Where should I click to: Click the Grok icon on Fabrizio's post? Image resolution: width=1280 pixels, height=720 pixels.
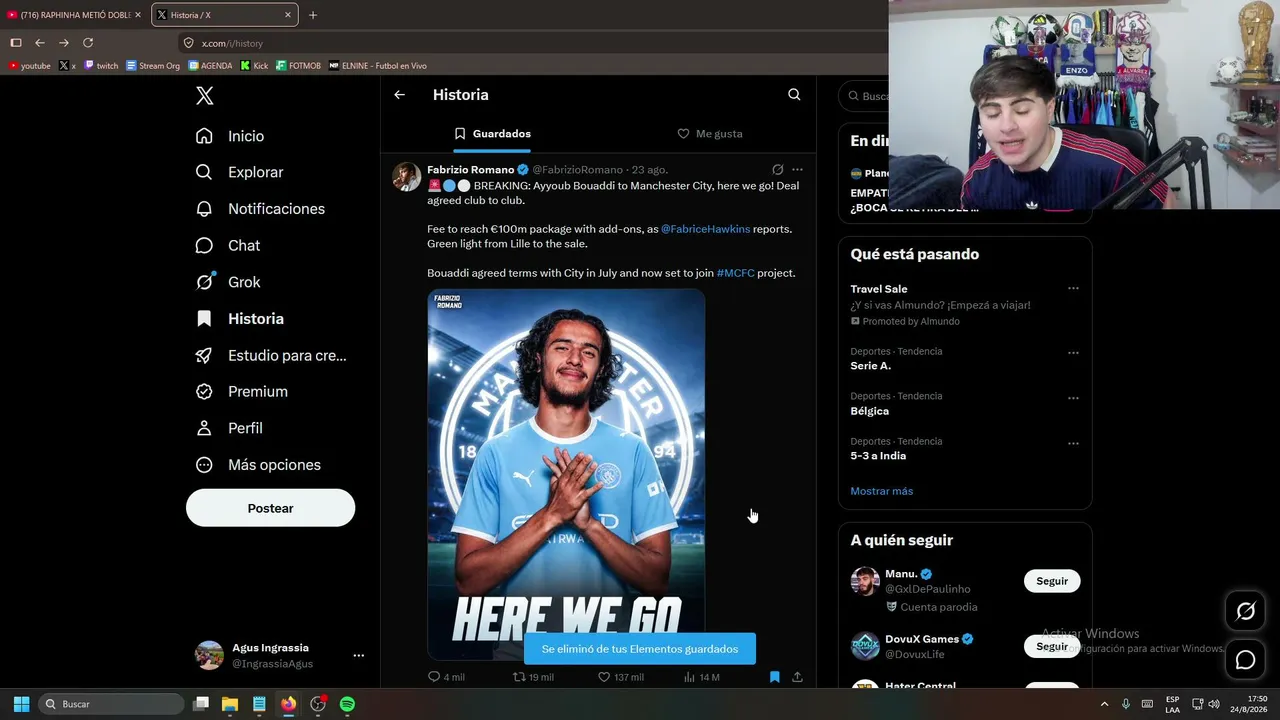tap(777, 170)
